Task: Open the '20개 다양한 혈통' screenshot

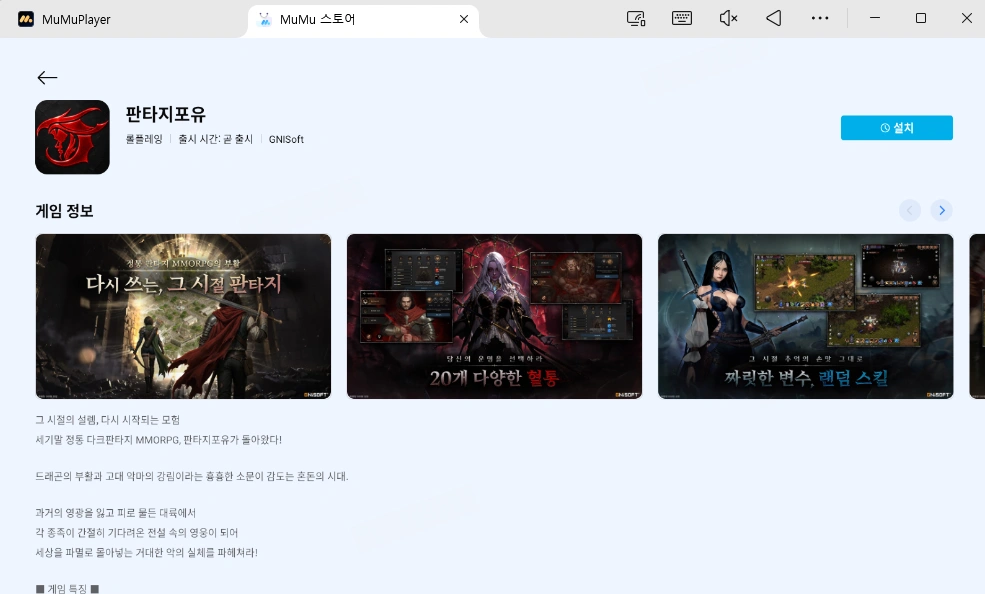Action: 494,316
